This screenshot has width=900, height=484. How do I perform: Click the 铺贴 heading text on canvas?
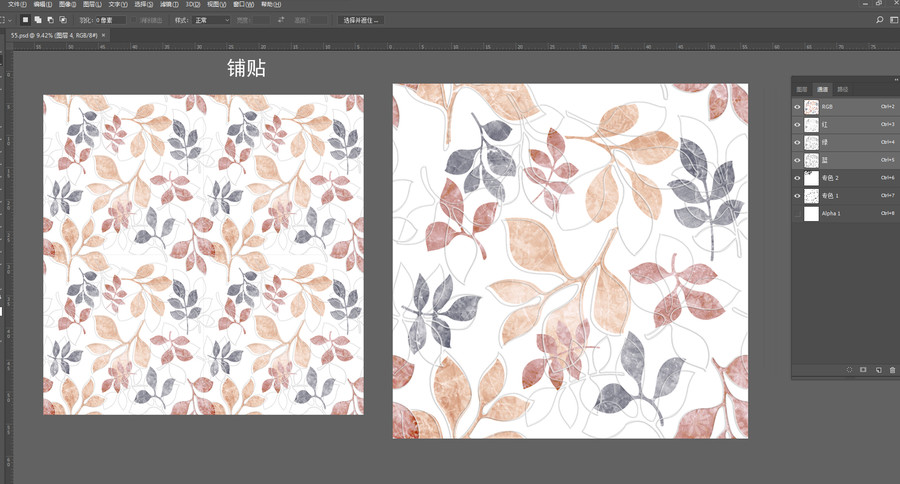[x=246, y=68]
